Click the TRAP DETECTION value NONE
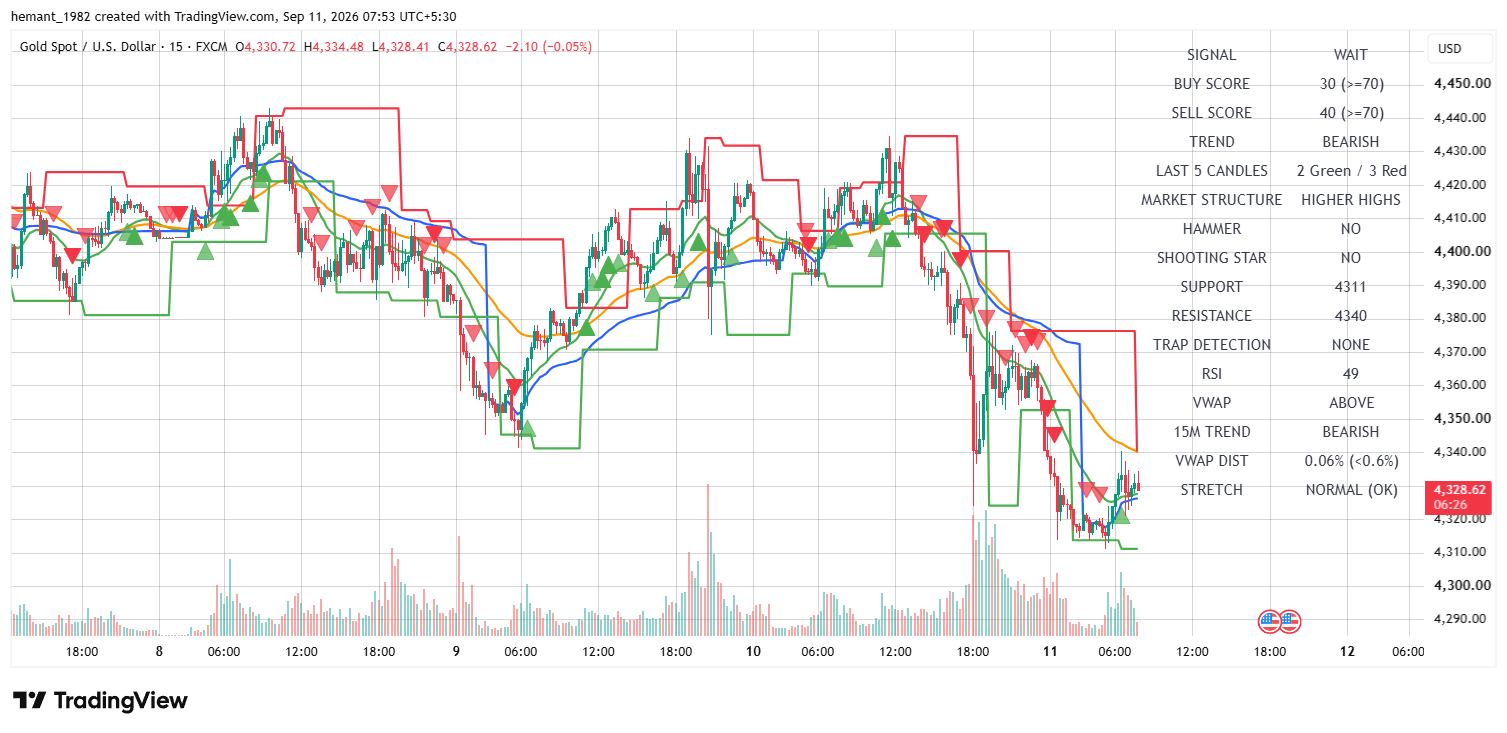1507x733 pixels. (1351, 345)
